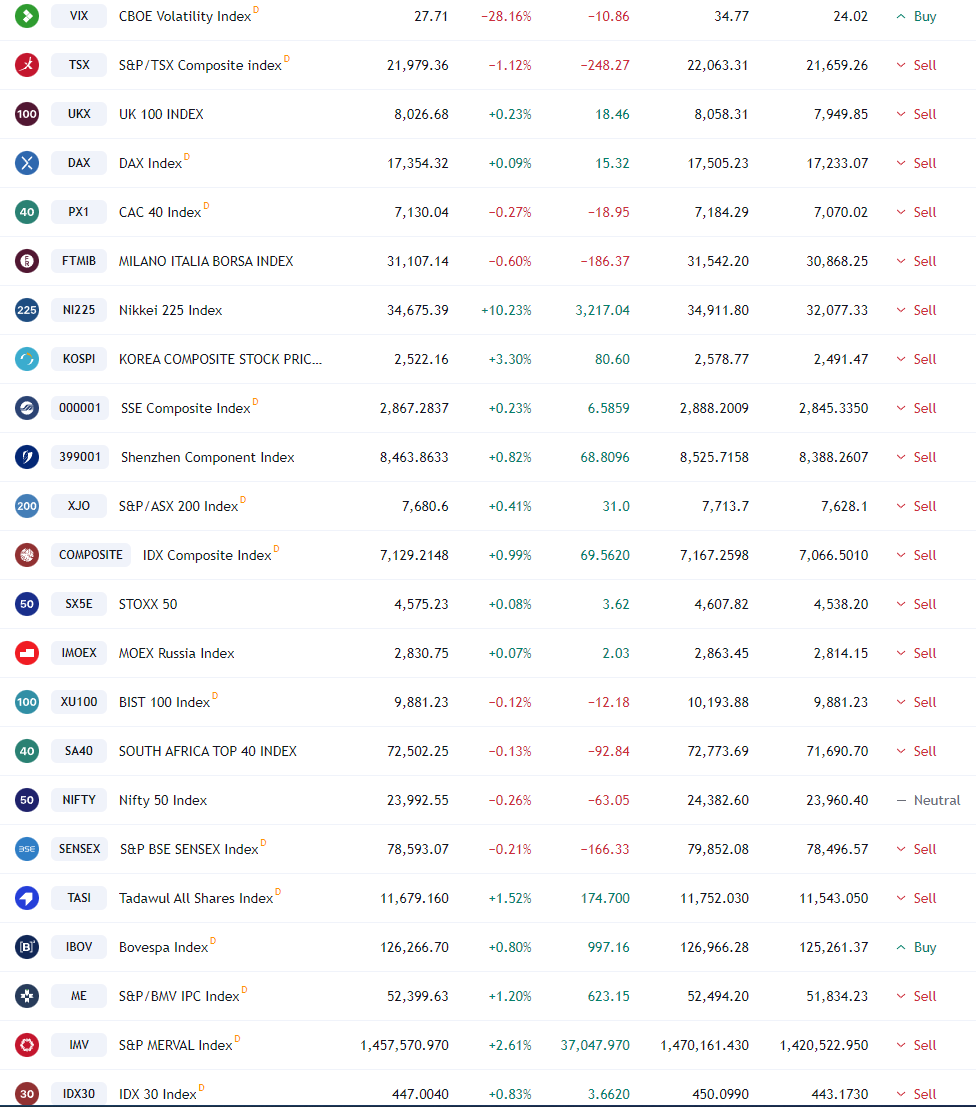Open Tadawul All Shares Index link

coord(196,898)
